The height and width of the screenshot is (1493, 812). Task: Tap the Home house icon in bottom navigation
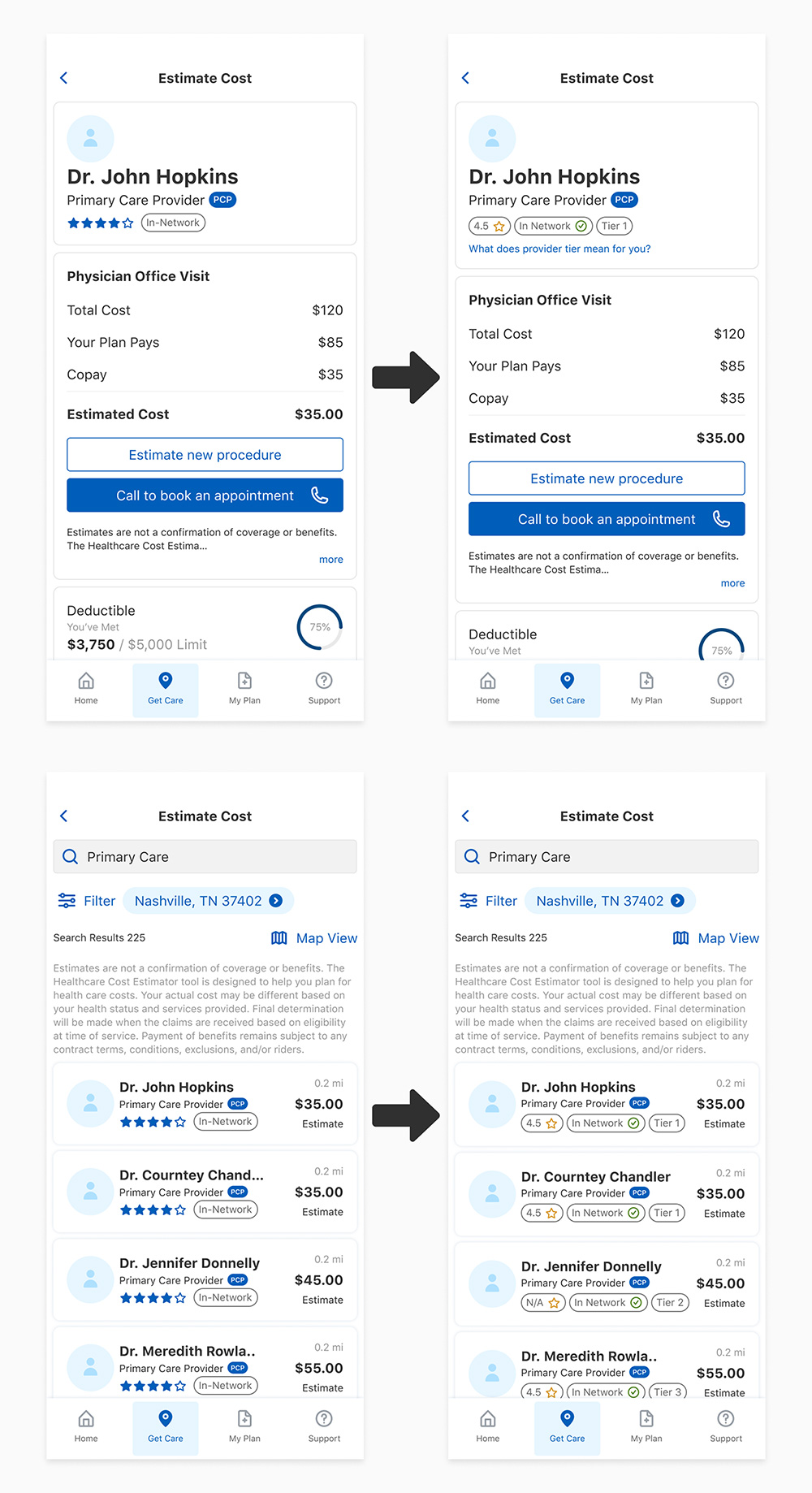86,681
